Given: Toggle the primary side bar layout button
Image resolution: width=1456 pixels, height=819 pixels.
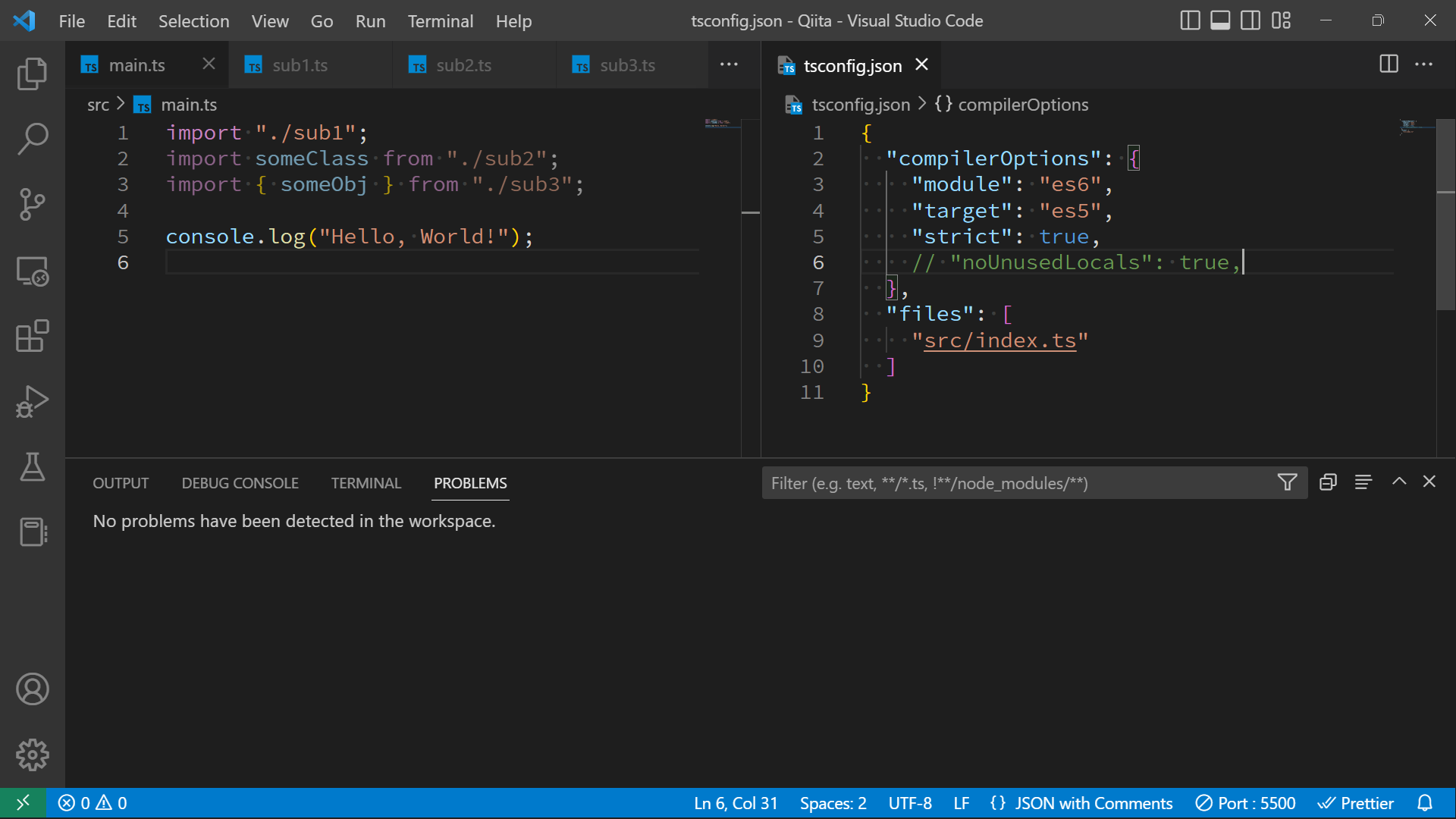Looking at the screenshot, I should (1190, 20).
